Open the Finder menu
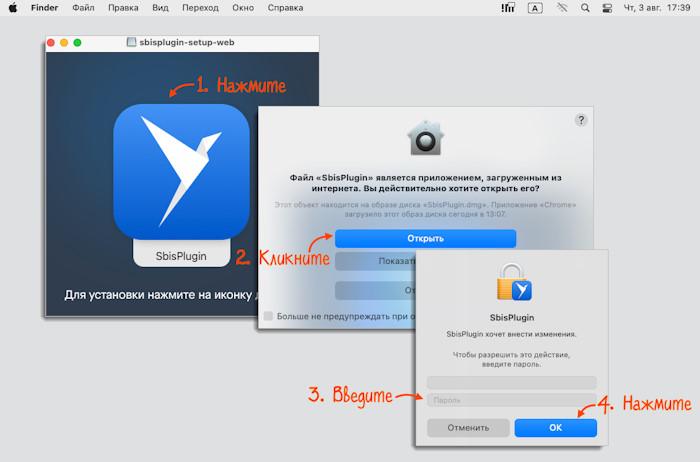 [44, 8]
